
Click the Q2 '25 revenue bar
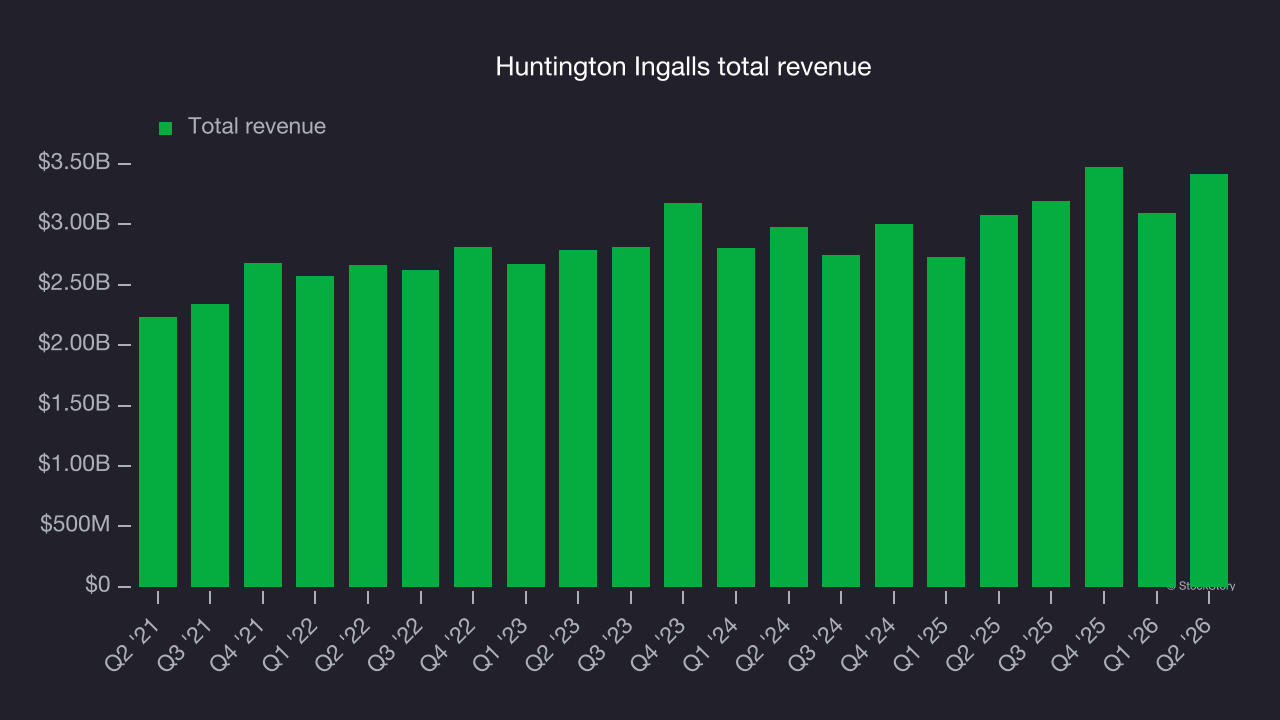(999, 401)
